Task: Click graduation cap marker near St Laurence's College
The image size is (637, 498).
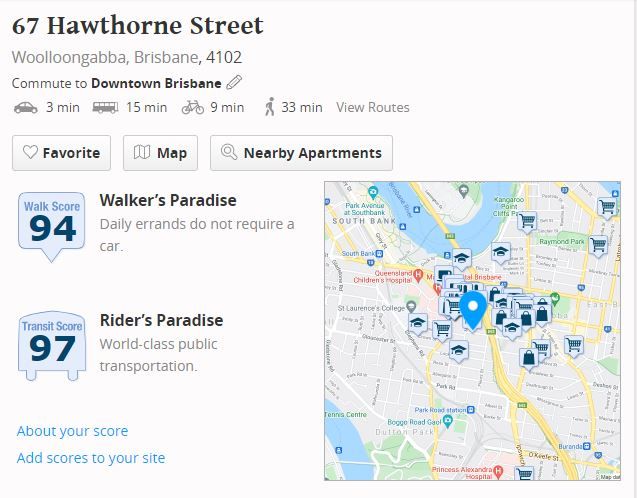Action: 418,324
